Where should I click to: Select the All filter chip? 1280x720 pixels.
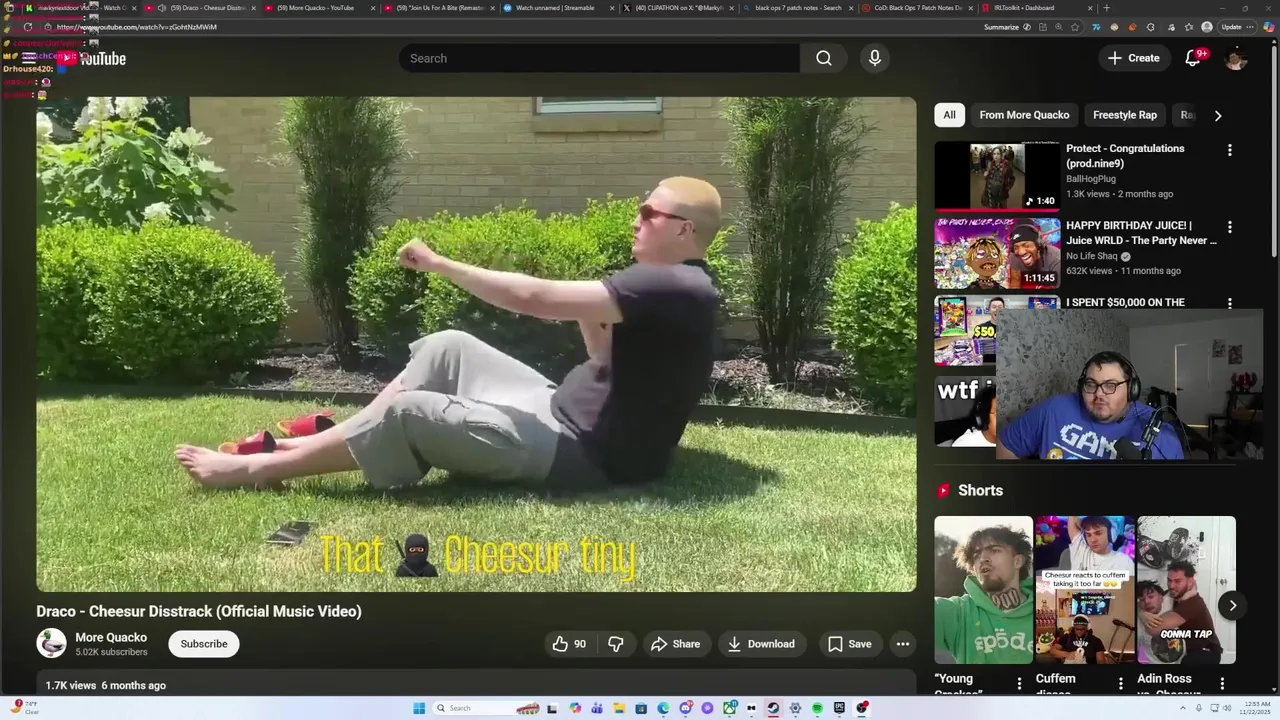tap(949, 115)
